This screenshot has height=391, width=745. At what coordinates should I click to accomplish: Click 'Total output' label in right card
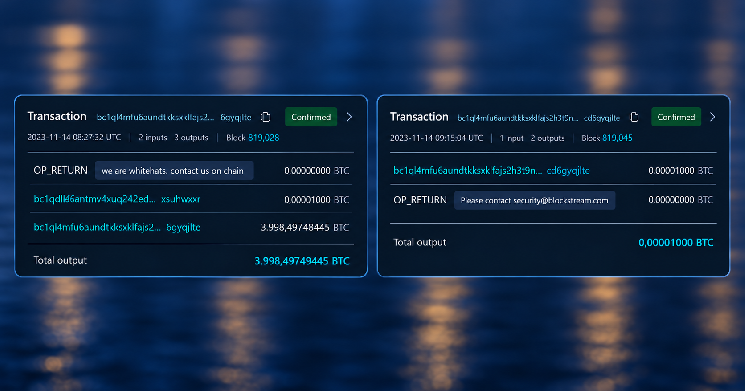tap(420, 242)
